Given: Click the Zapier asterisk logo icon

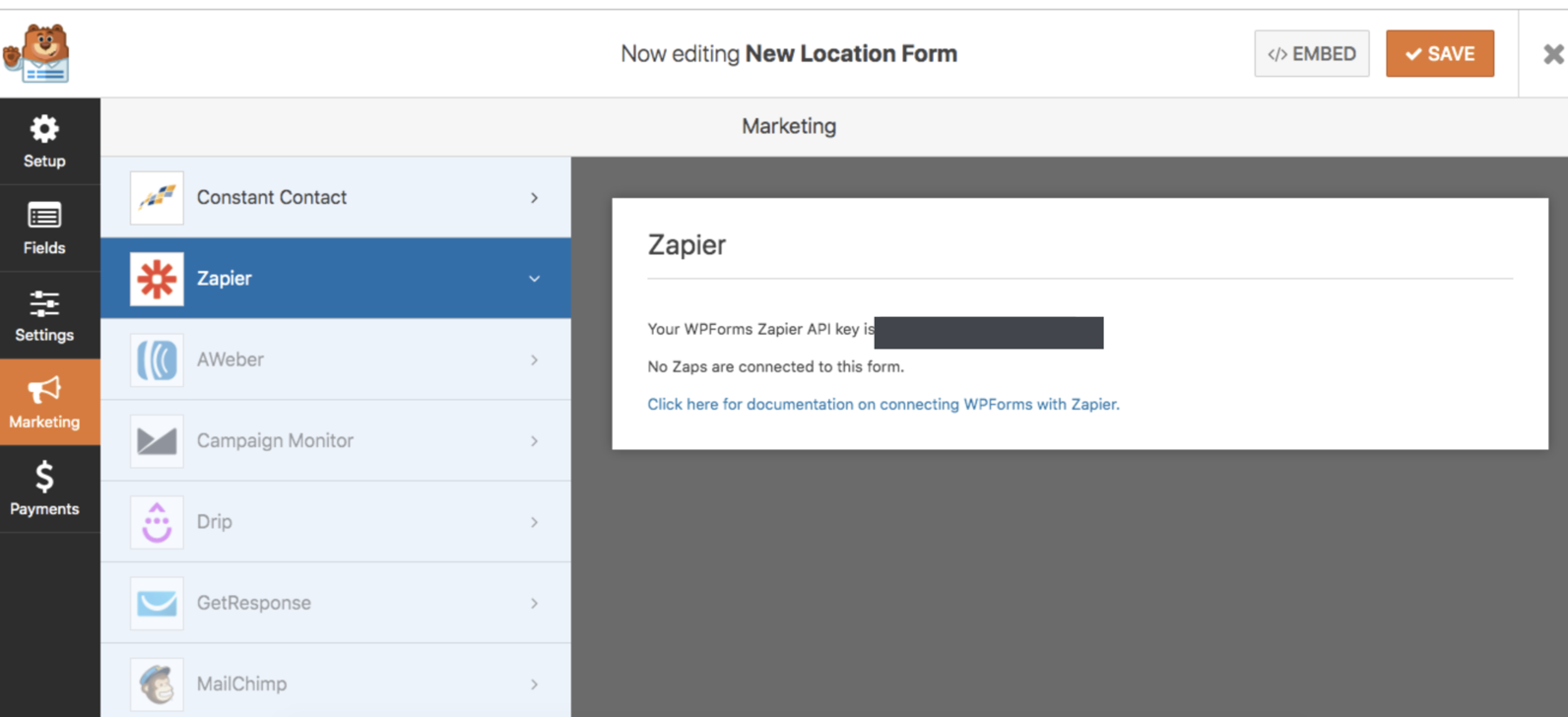Looking at the screenshot, I should pyautogui.click(x=157, y=279).
